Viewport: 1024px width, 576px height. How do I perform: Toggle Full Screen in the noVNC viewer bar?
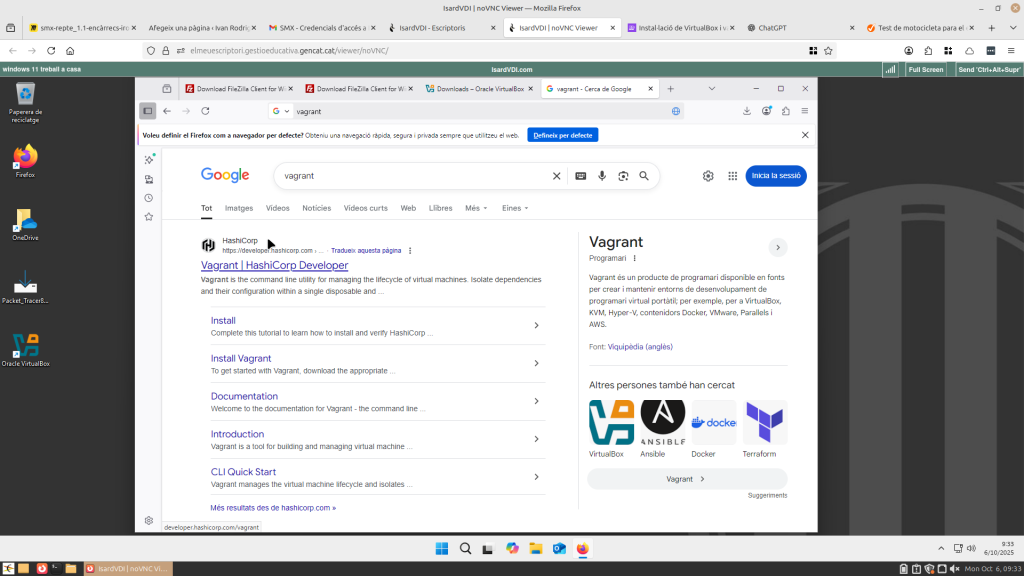pos(925,69)
